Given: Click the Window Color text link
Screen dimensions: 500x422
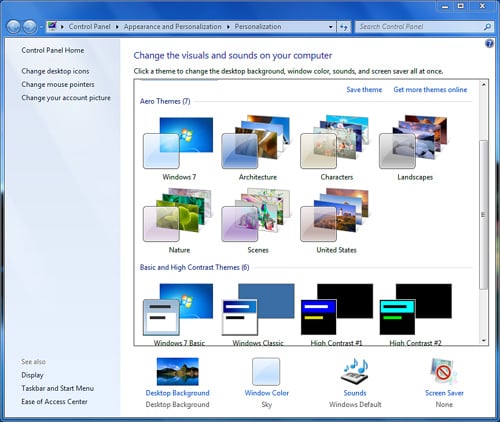Looking at the screenshot, I should coord(267,393).
